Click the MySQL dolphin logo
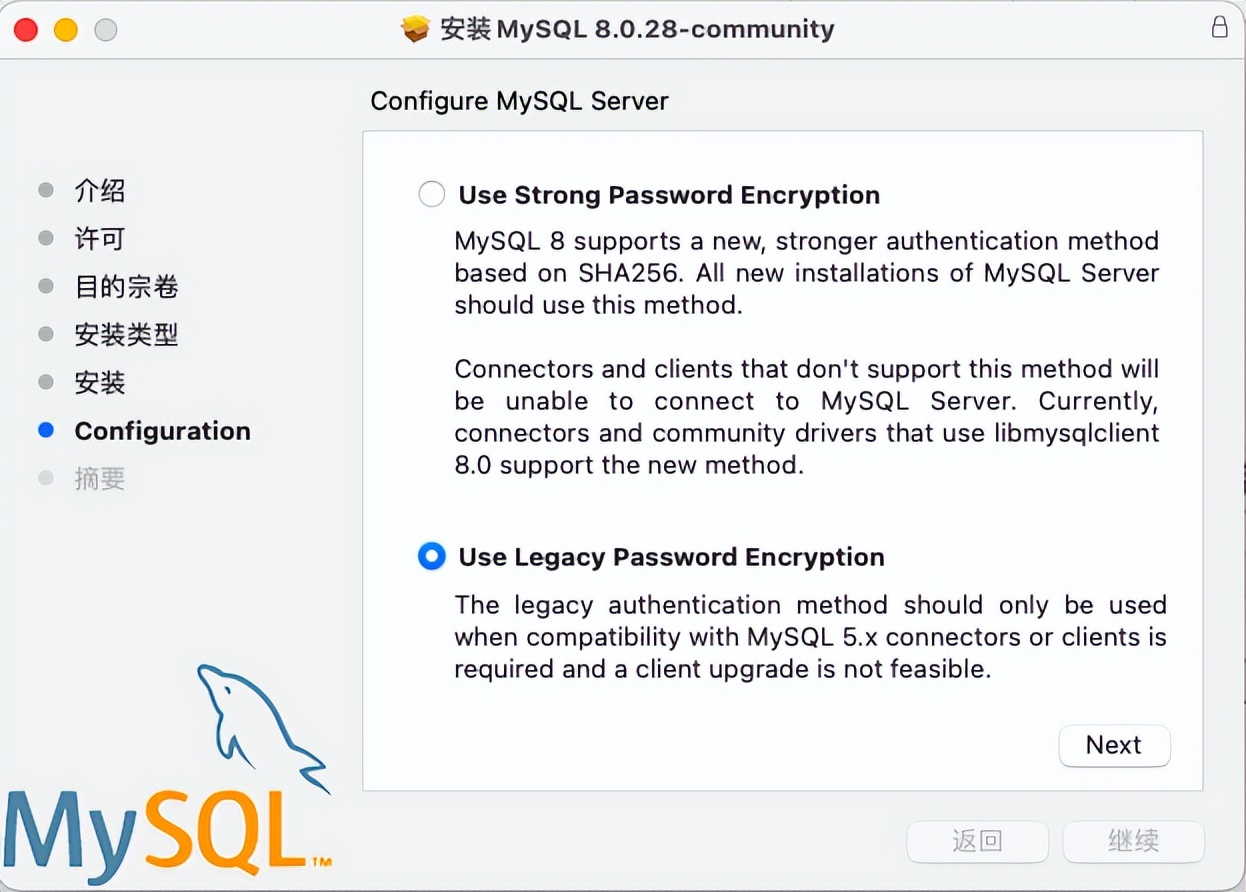 (260, 730)
